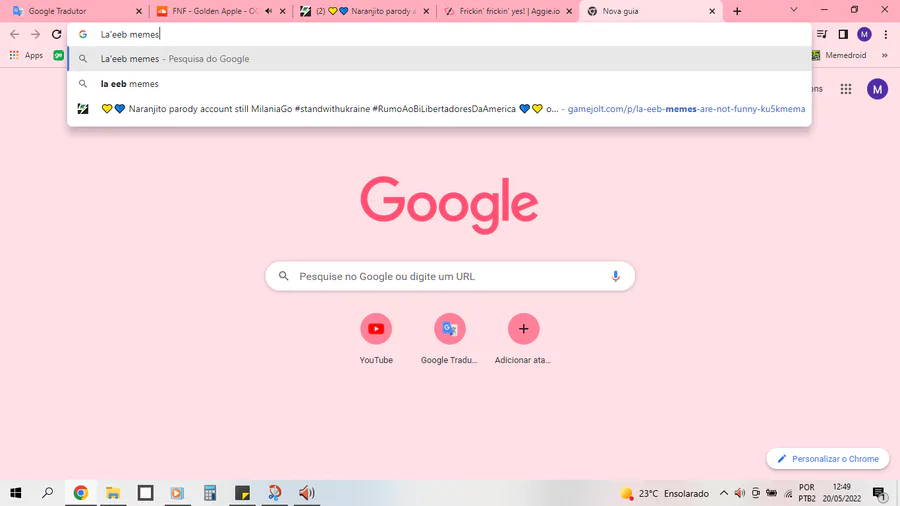Click Personalizar o Chrome button
The image size is (900, 506).
tap(828, 458)
